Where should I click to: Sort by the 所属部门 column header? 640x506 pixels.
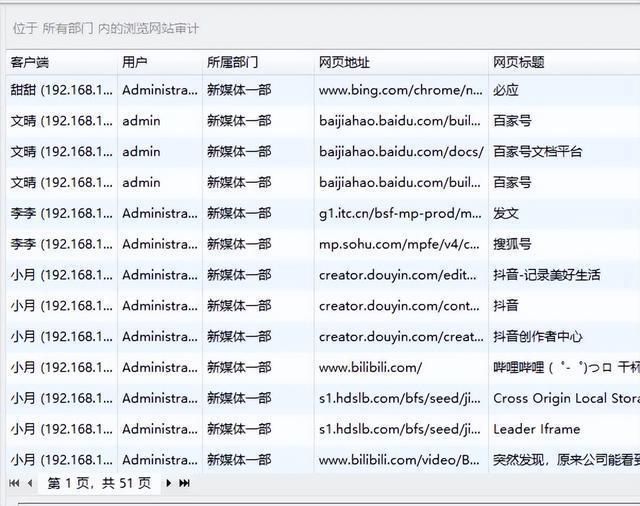pos(258,62)
